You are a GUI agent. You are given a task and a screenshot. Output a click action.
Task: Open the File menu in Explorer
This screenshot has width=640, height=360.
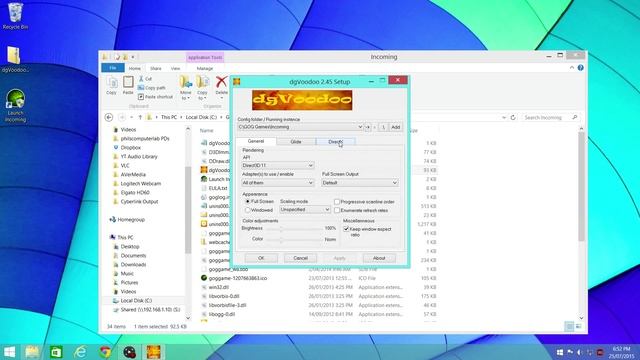(x=113, y=68)
